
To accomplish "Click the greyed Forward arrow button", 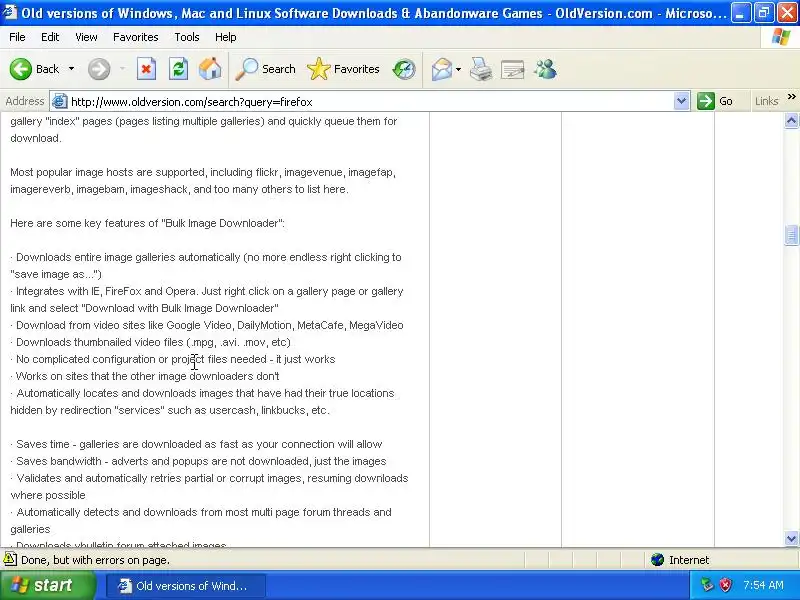I will [x=99, y=69].
